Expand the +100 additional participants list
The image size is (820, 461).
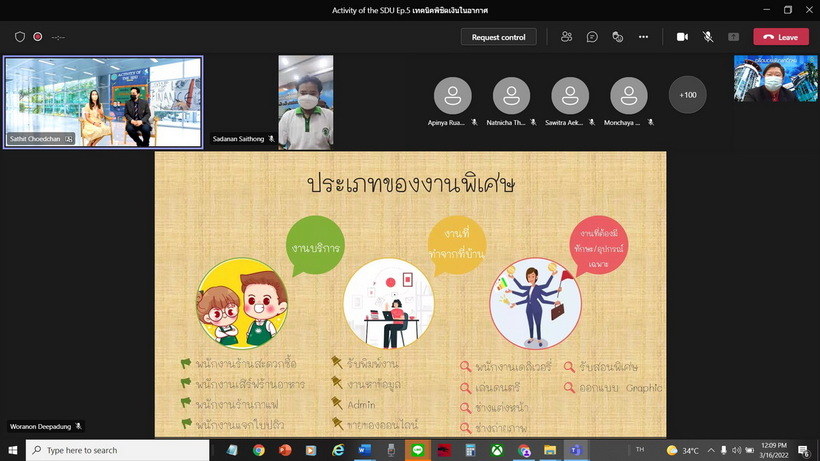[687, 95]
